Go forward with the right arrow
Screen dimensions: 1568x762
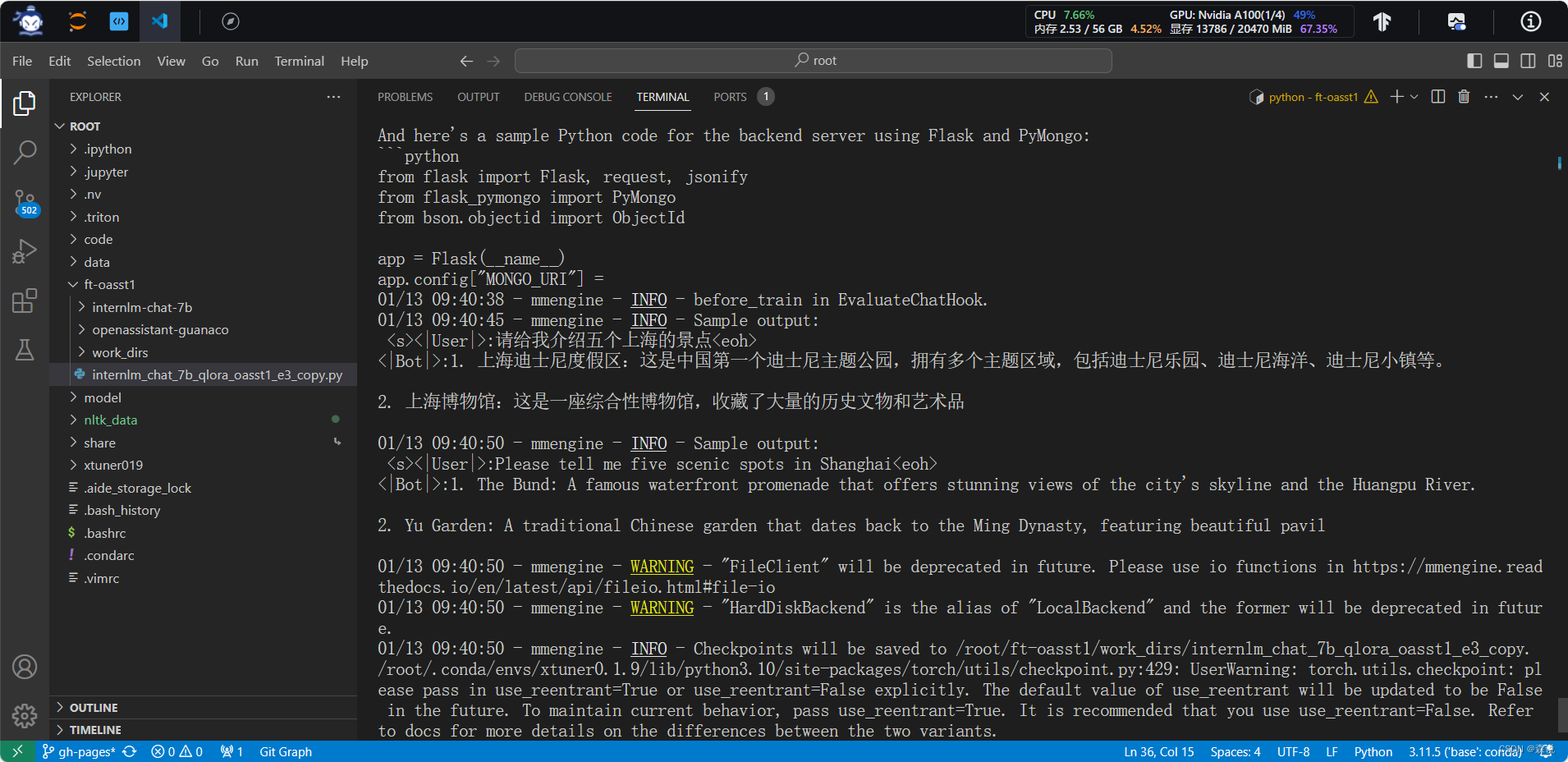pos(493,61)
